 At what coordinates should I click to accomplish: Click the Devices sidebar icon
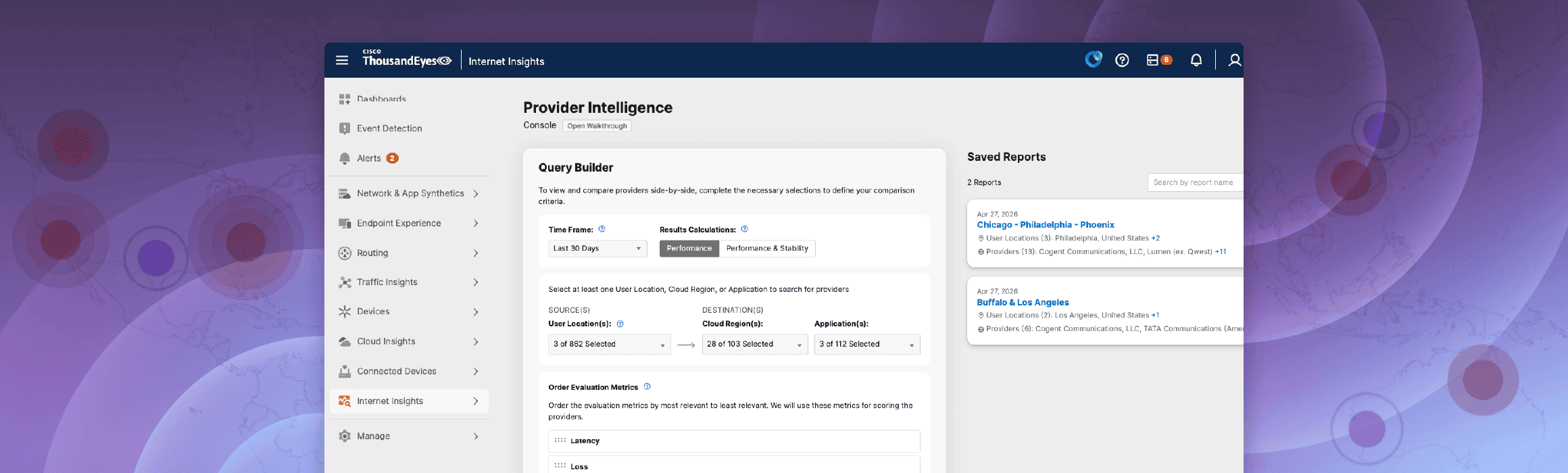(345, 312)
